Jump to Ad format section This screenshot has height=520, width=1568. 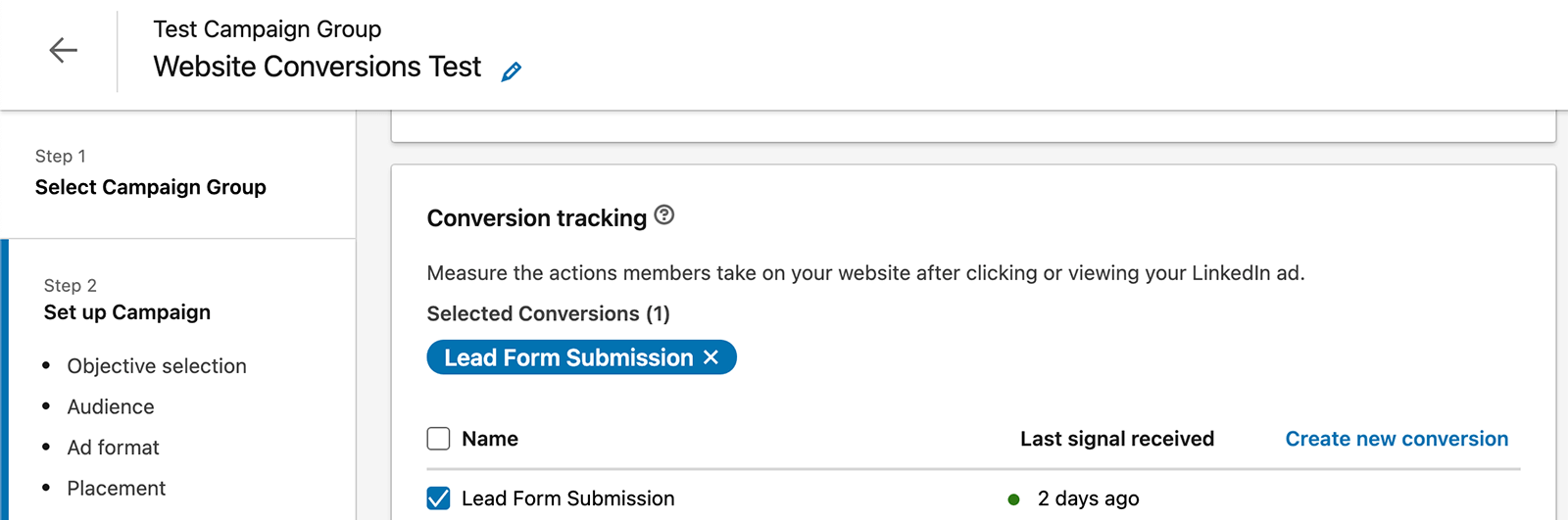tap(114, 448)
